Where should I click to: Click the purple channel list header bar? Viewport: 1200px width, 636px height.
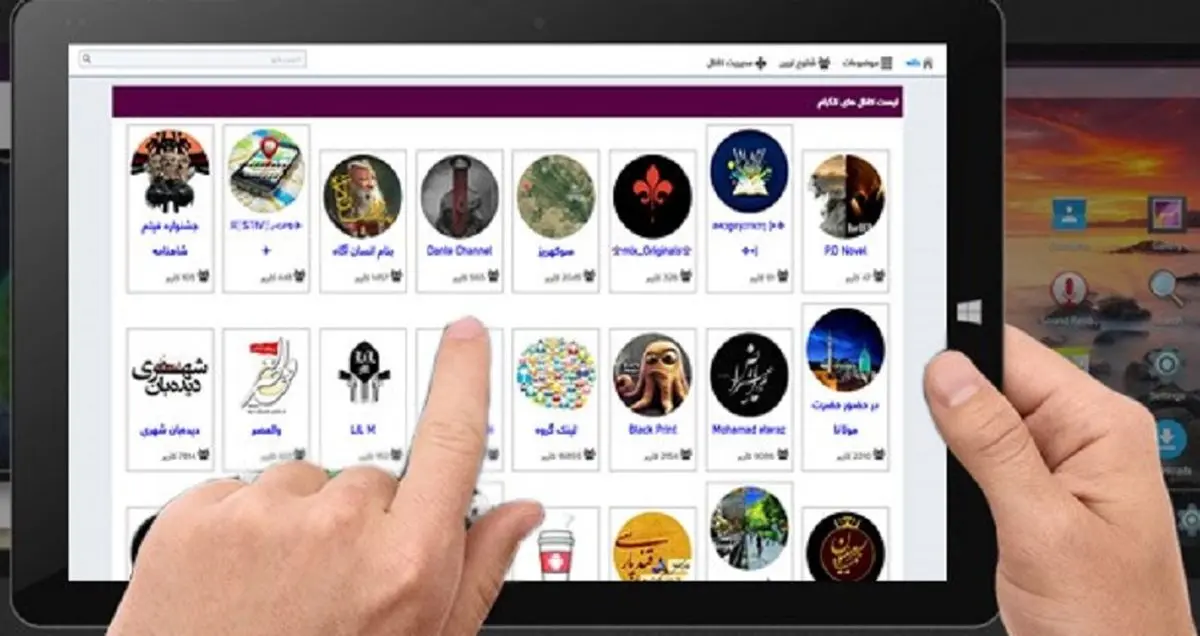pos(507,102)
